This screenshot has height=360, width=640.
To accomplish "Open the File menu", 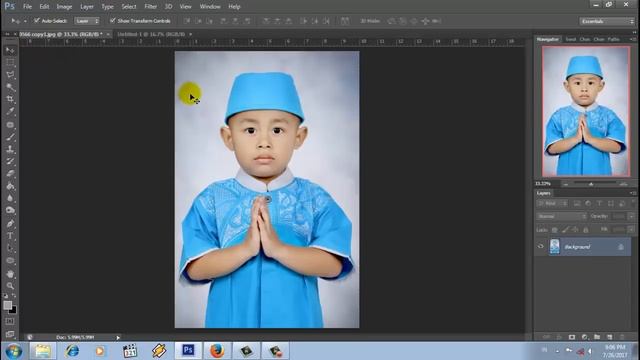I will click(27, 7).
